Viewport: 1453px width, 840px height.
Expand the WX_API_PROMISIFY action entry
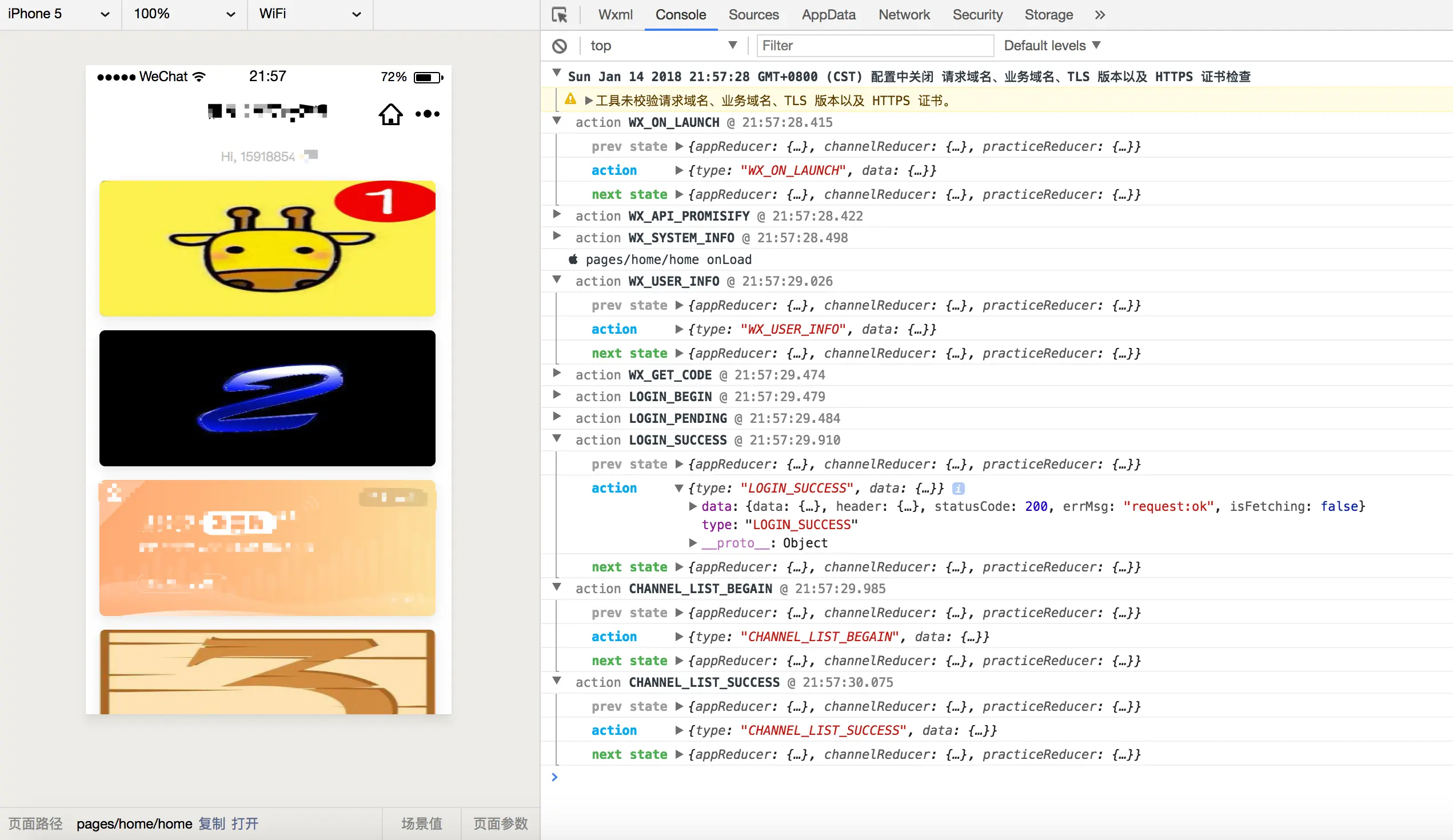556,214
